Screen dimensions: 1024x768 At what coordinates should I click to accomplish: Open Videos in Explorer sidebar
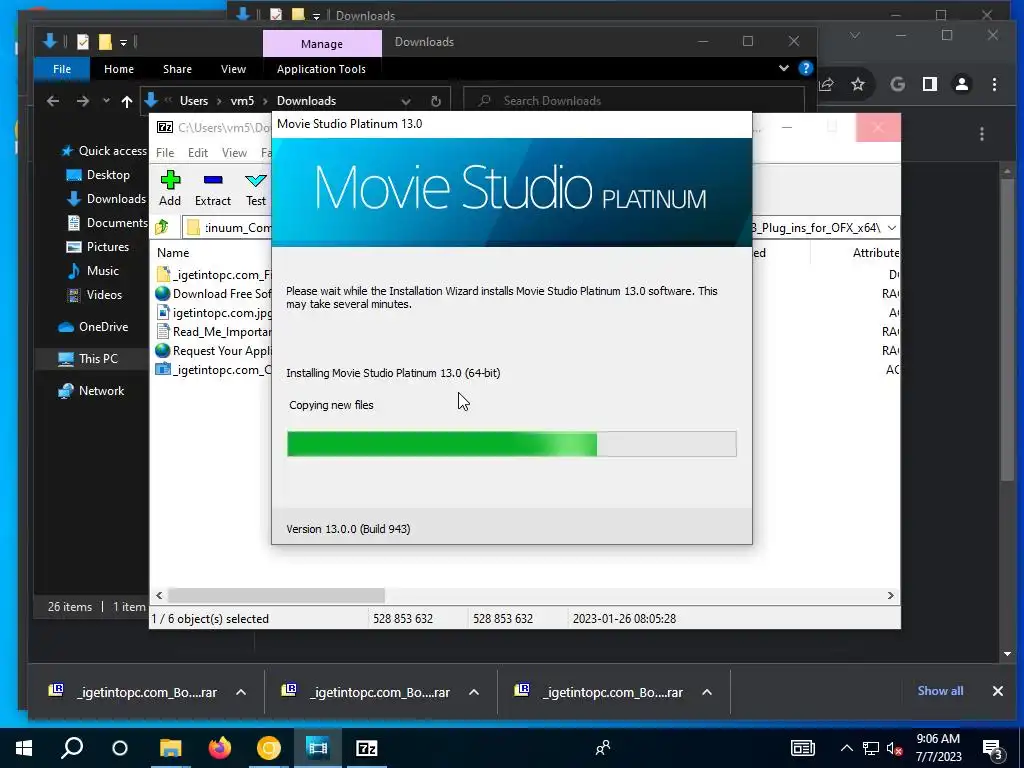95,295
